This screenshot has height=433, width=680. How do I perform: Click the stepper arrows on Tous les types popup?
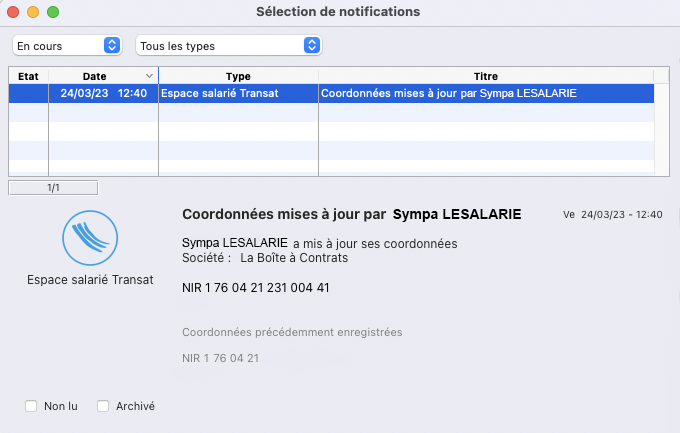pos(312,45)
